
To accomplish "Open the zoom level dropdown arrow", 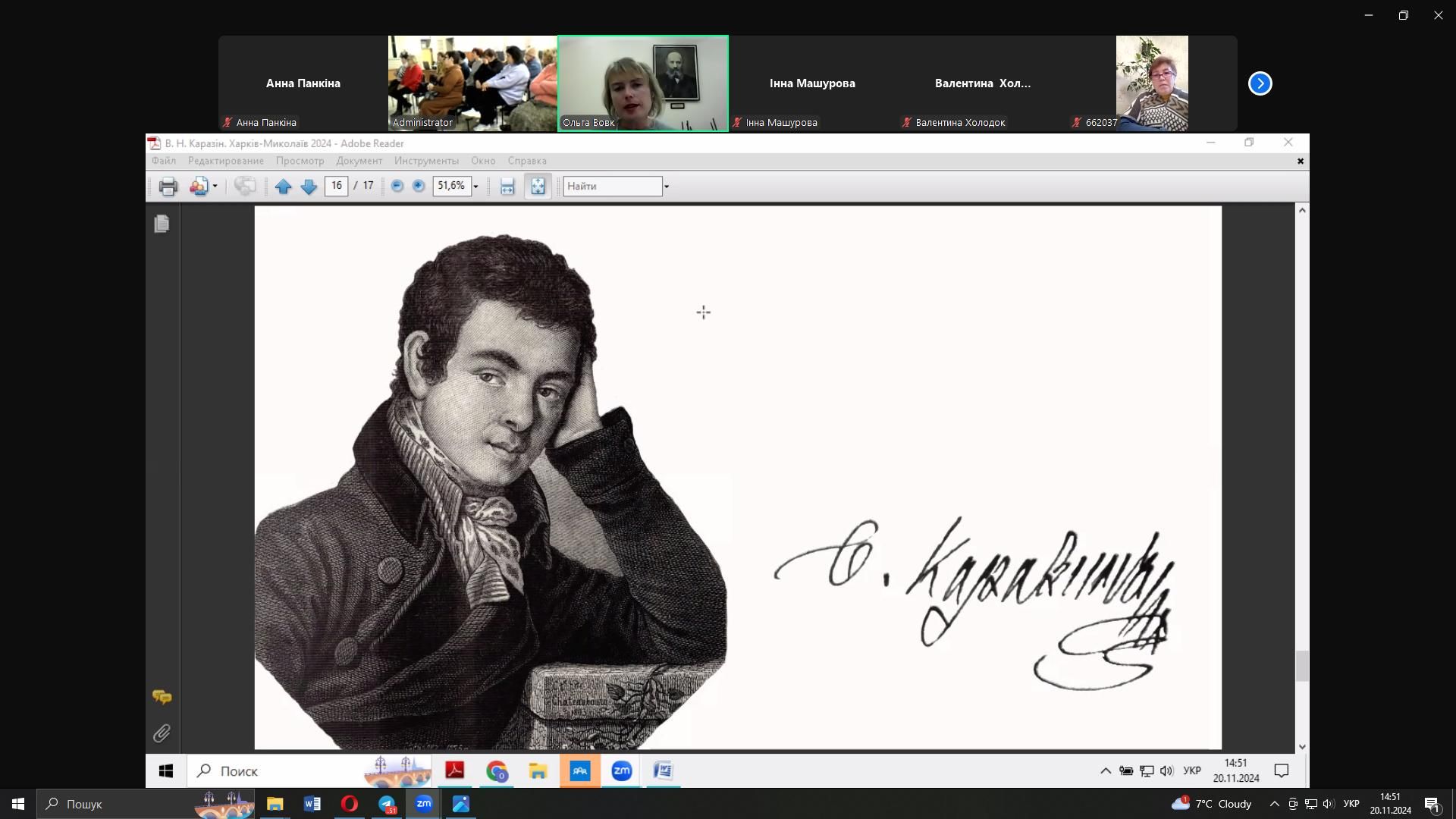I will 476,187.
